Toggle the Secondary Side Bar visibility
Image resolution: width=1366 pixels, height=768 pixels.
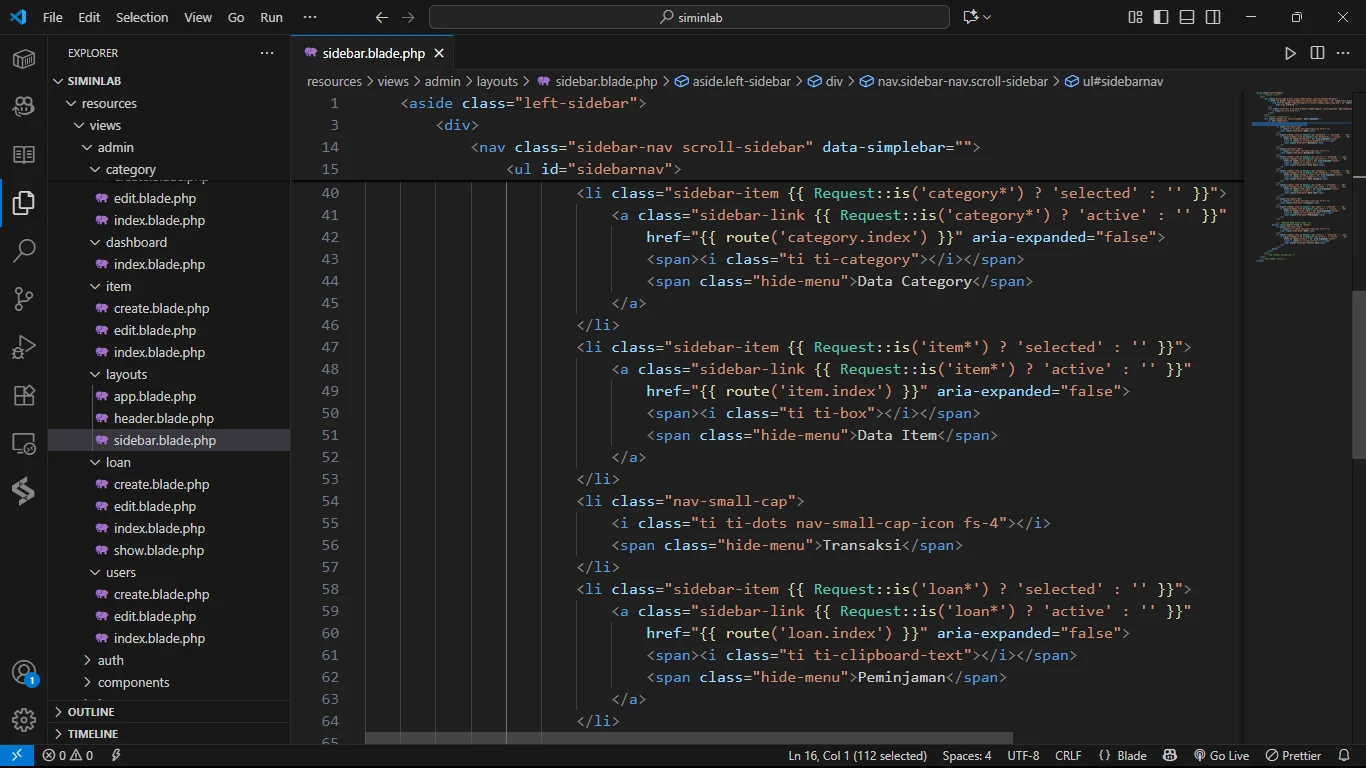[1213, 17]
